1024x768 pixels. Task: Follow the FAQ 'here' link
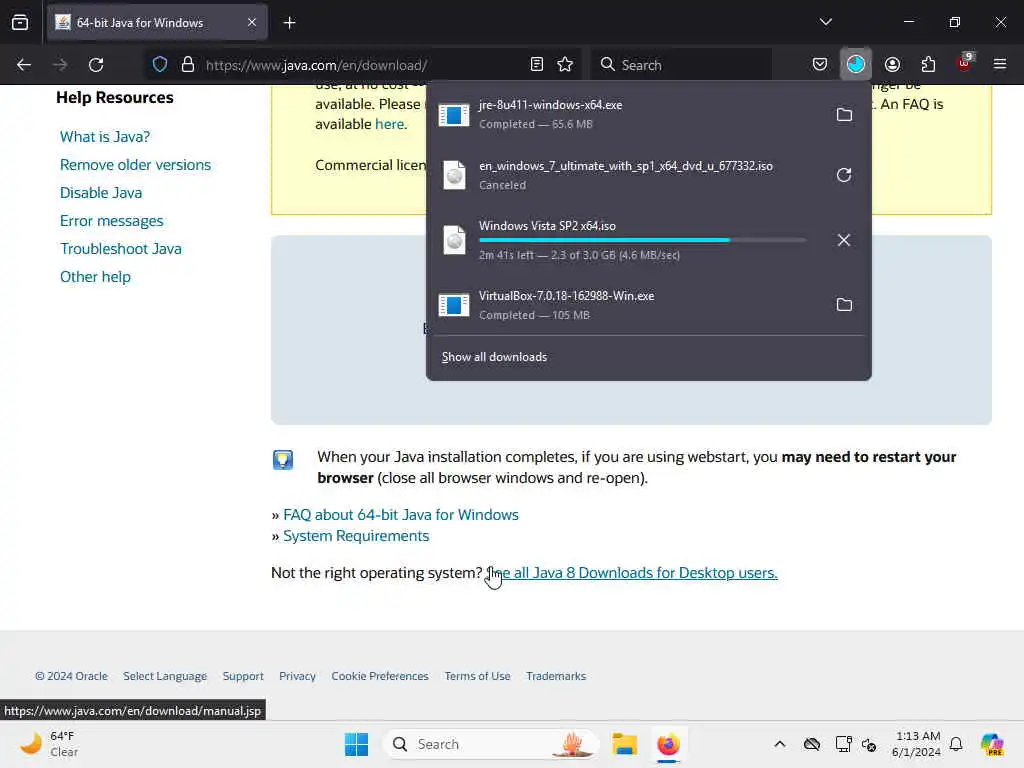pyautogui.click(x=389, y=123)
